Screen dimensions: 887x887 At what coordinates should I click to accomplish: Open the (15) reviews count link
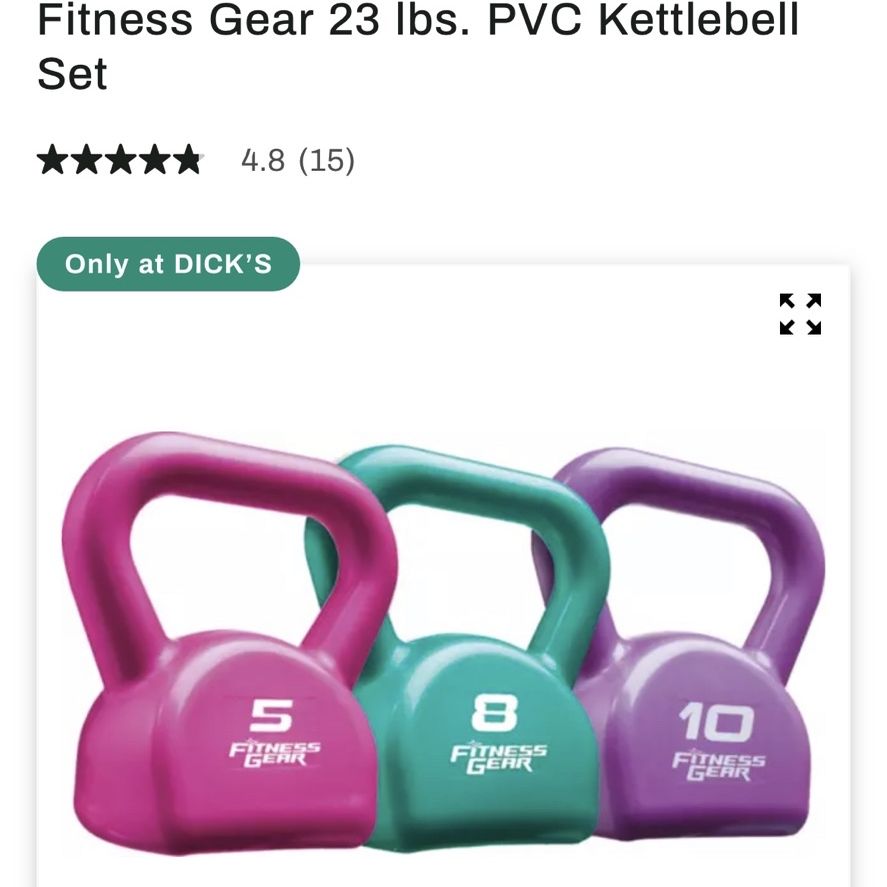pos(326,160)
